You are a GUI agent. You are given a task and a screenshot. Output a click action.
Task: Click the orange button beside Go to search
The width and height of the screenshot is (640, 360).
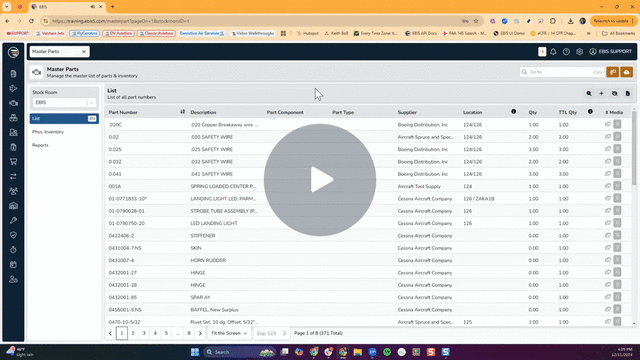pos(613,72)
